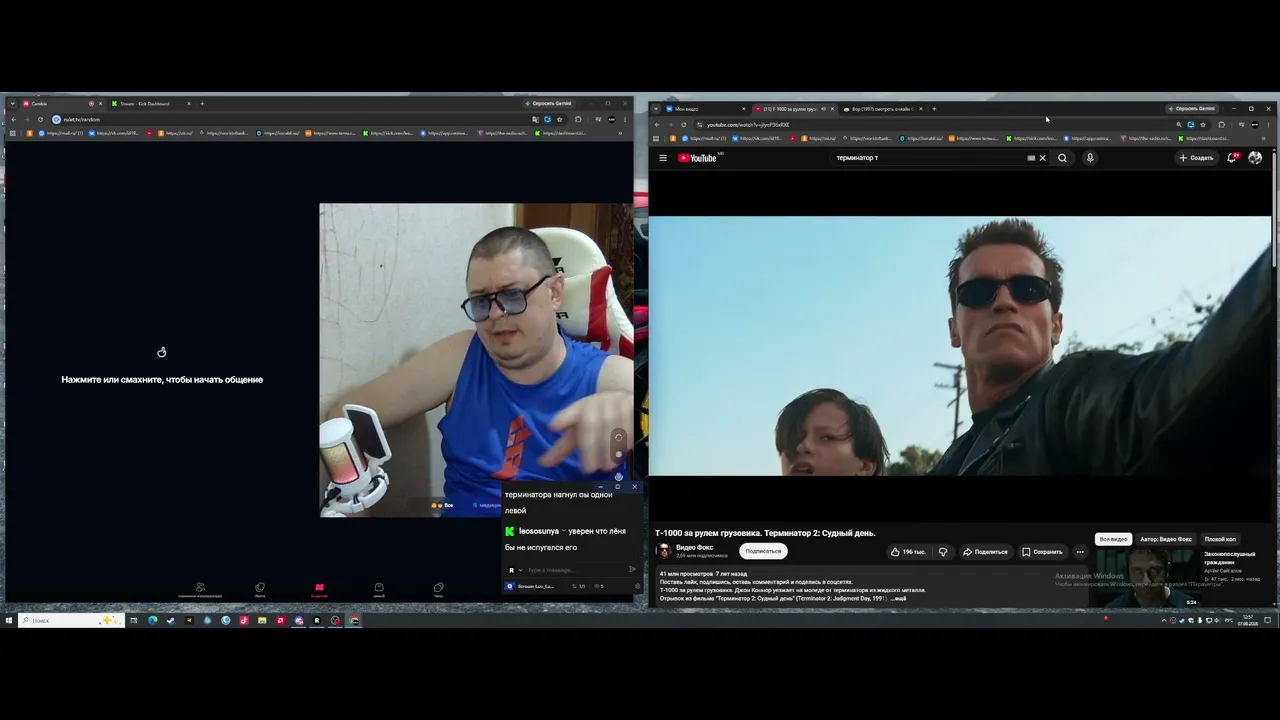The height and width of the screenshot is (720, 1280).
Task: Send the chat message with arrow icon
Action: pos(632,570)
